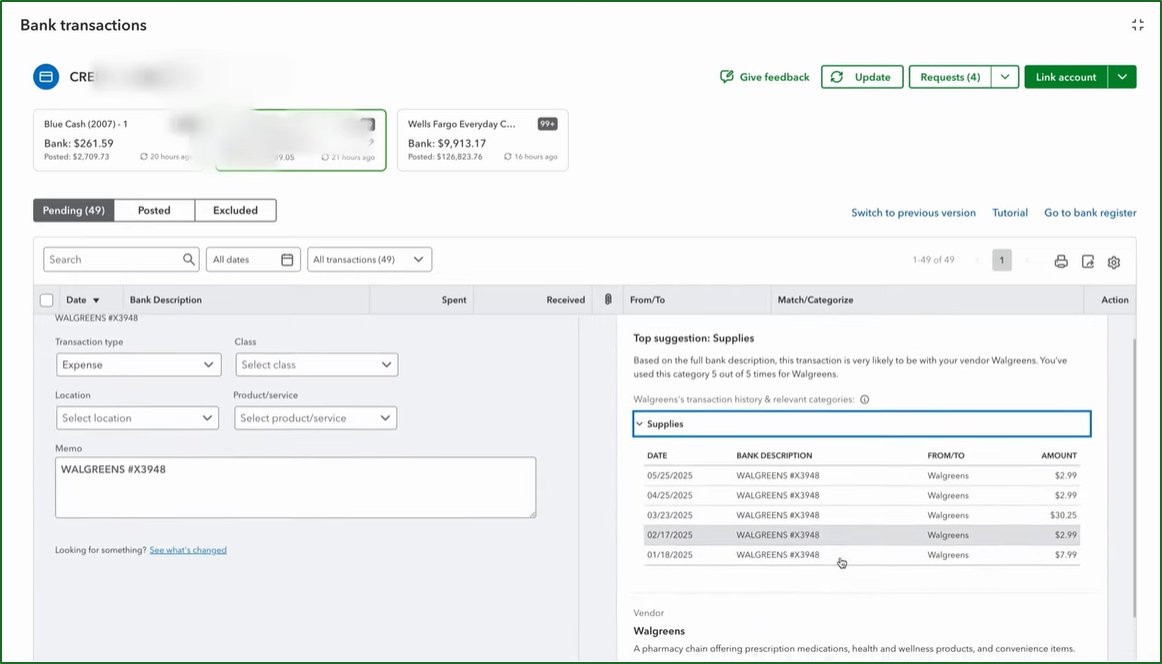Switch to the Excluded tab
This screenshot has width=1162, height=664.
coord(236,210)
